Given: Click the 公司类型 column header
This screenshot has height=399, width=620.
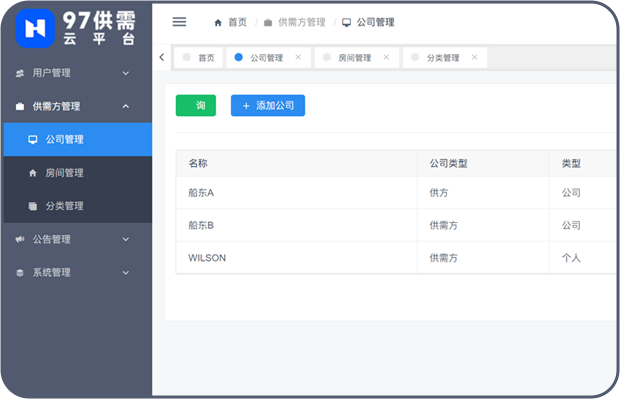Looking at the screenshot, I should click(x=448, y=163).
